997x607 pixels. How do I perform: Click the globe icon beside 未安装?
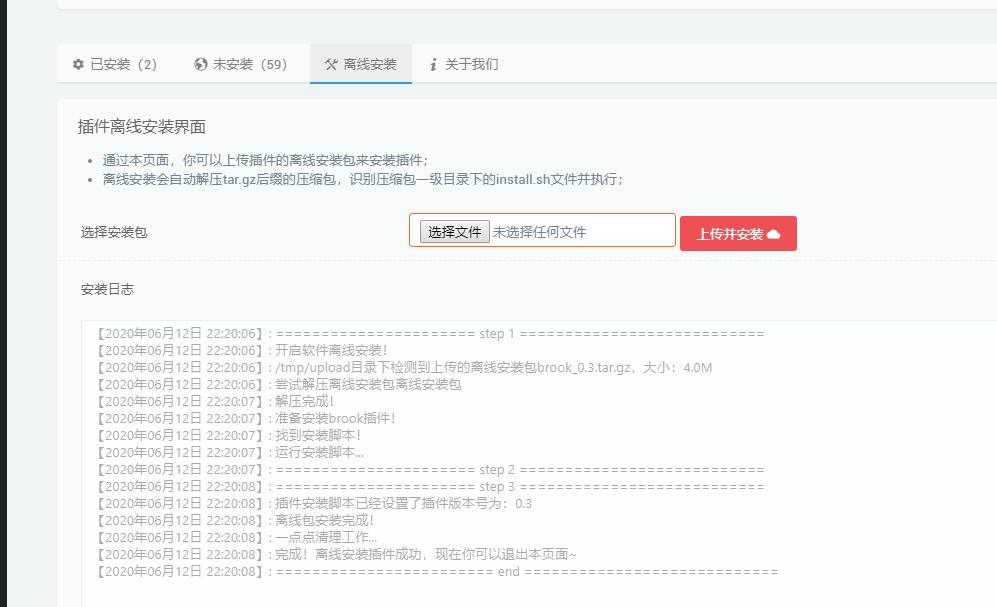click(x=201, y=64)
